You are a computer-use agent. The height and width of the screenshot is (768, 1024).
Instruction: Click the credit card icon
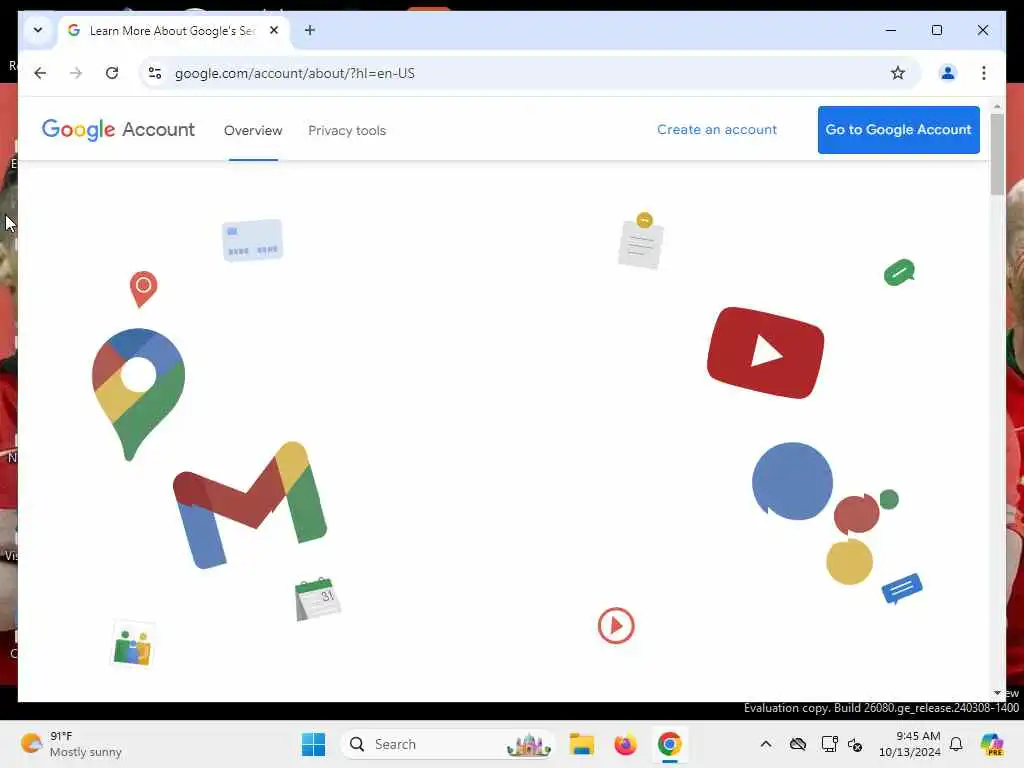pos(252,240)
